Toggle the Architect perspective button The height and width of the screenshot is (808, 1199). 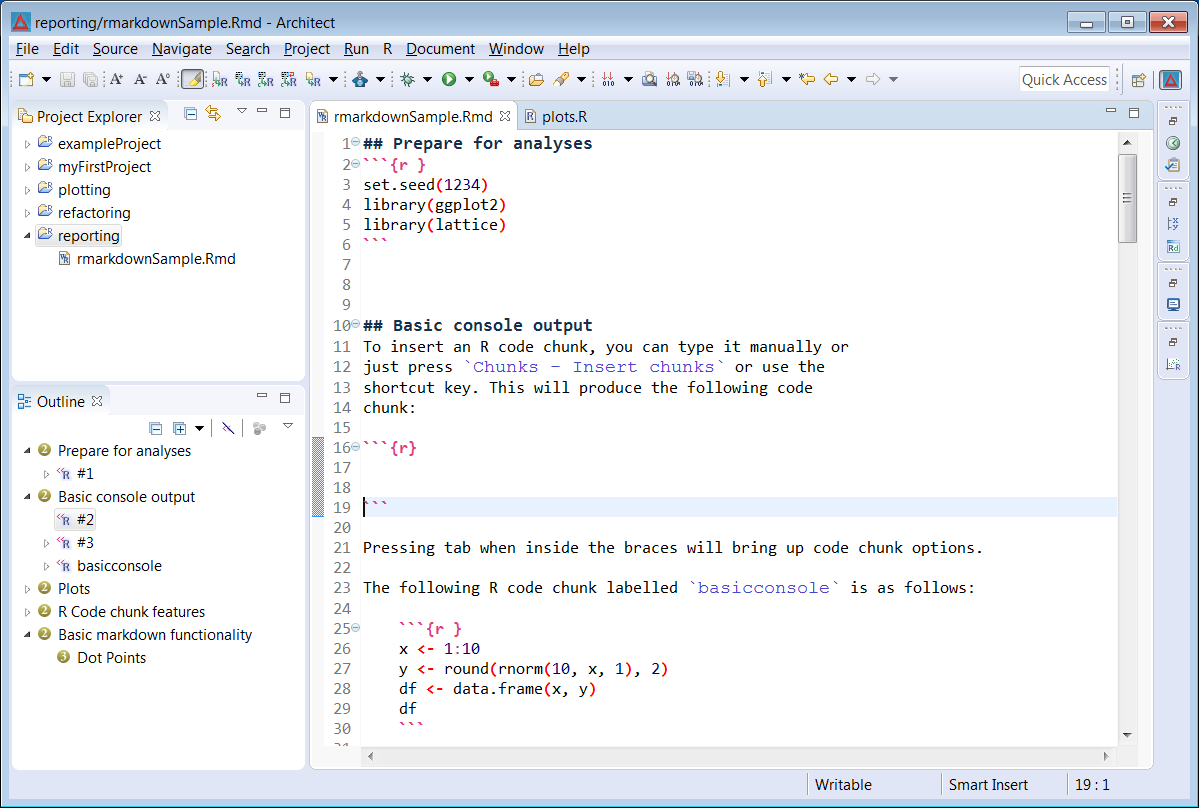pyautogui.click(x=1171, y=80)
